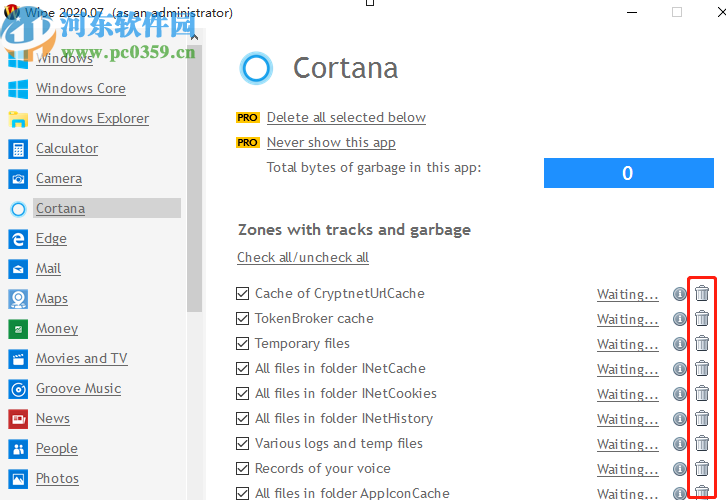Viewport: 726px width, 500px height.
Task: Click Waiting... status for Cache of CryptnetUrlCache
Action: 628,294
